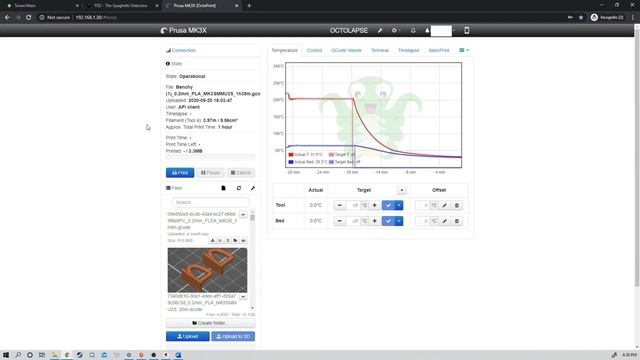The image size is (640, 360).
Task: Increase the Tool target temperature
Action: (x=374, y=205)
